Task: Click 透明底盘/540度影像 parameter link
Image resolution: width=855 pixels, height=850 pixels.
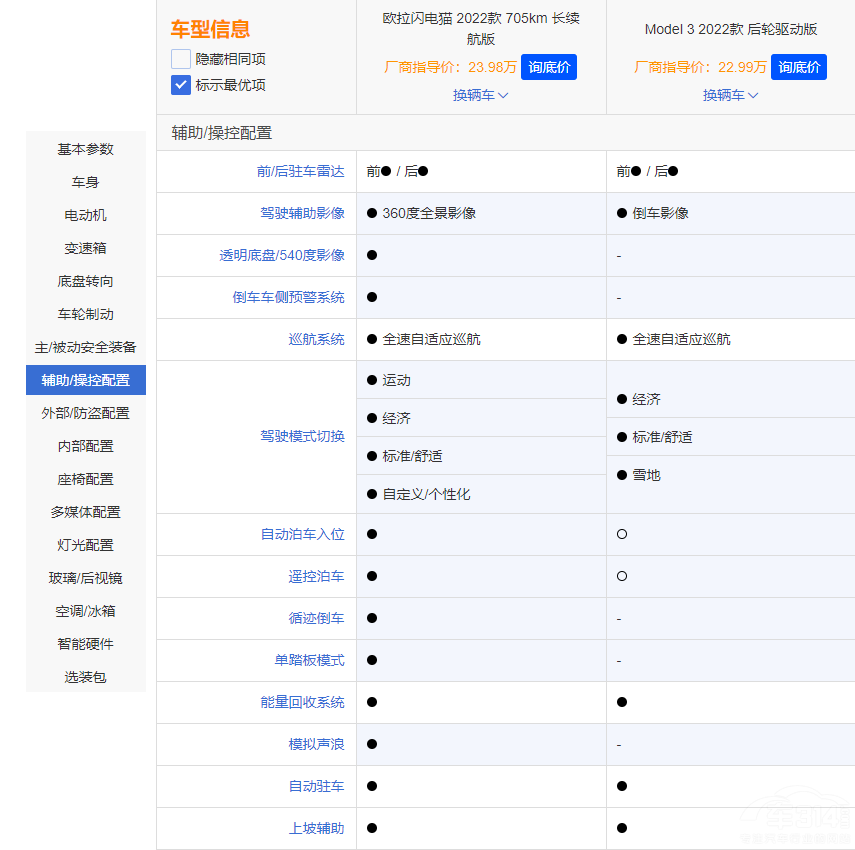Action: 282,255
